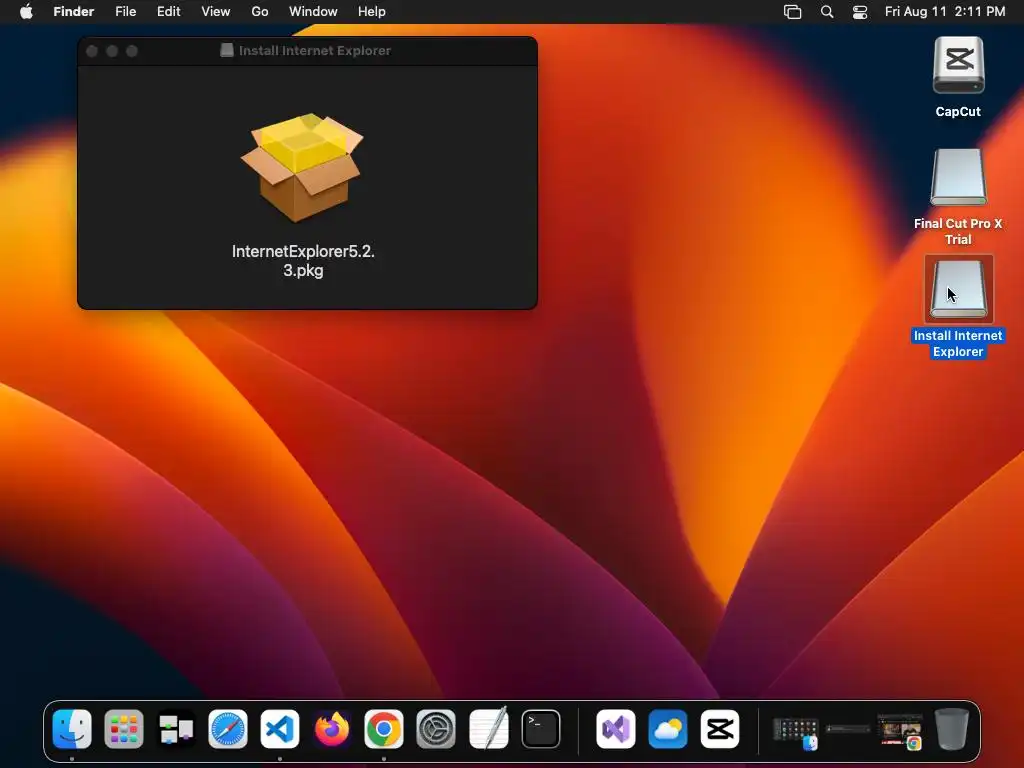Open System Settings from the Dock
The image size is (1024, 768).
coord(436,729)
